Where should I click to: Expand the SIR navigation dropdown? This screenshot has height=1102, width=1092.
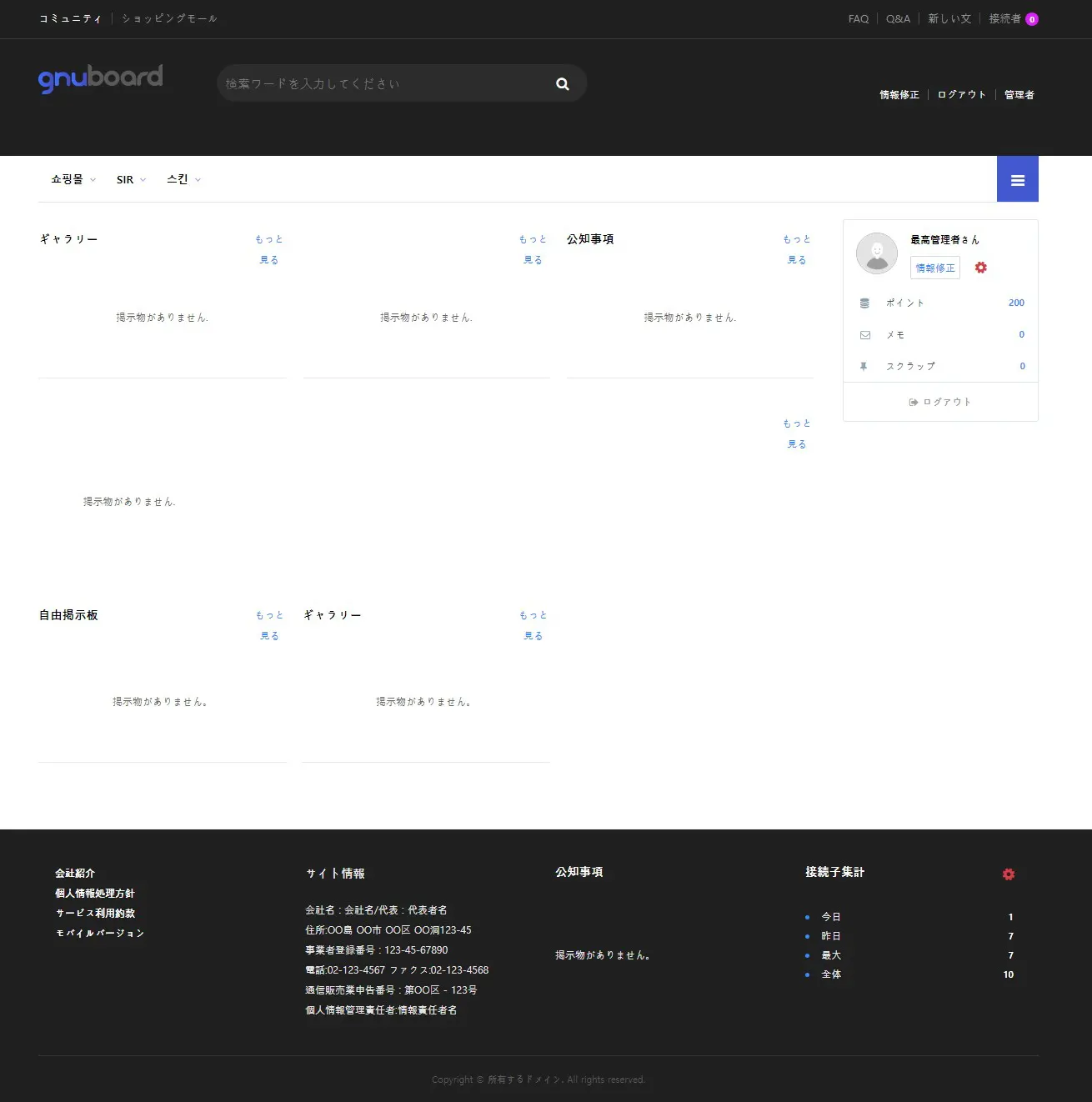tap(131, 180)
